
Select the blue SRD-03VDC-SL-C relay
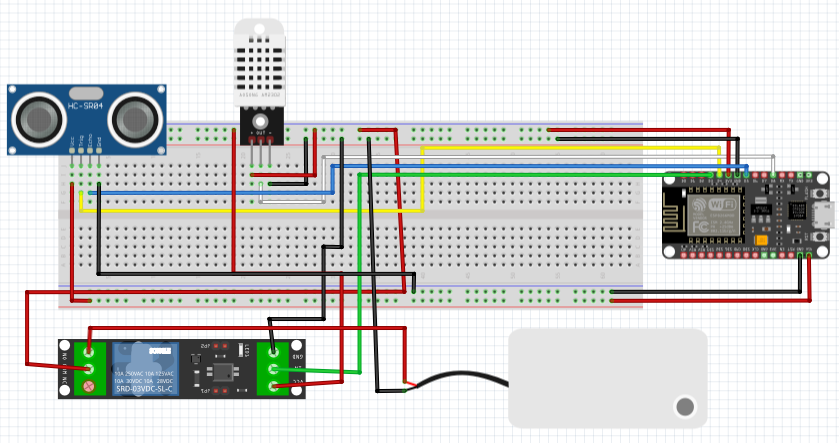coord(144,369)
